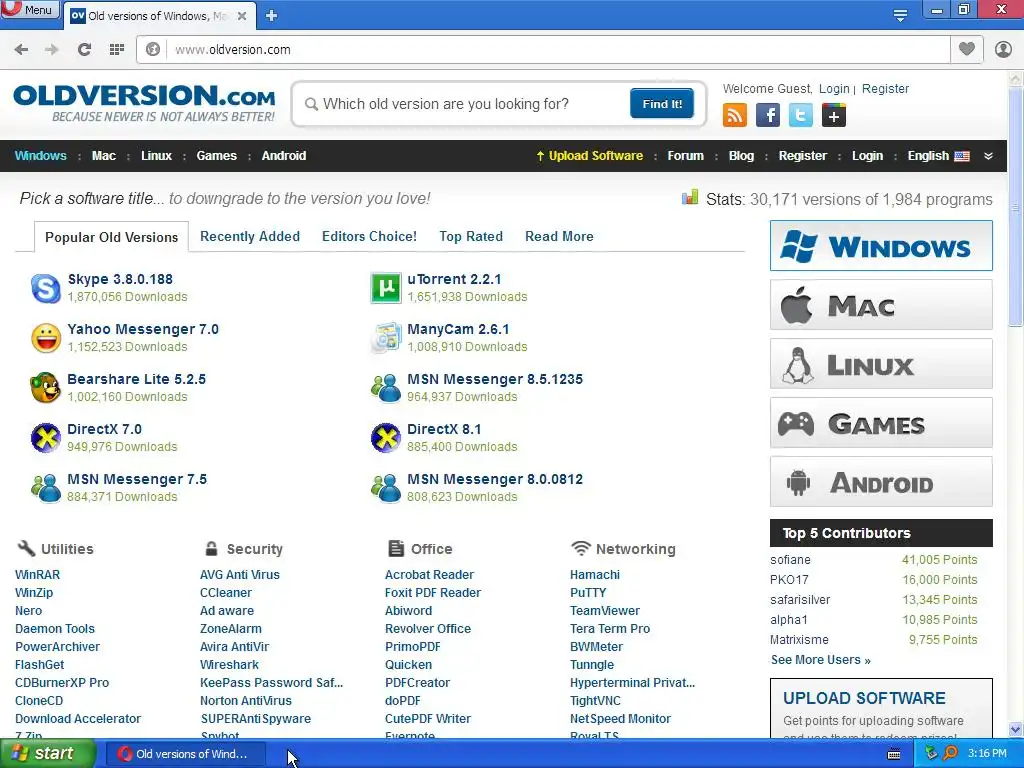Open the Foxit PDF Reader link

pos(433,593)
